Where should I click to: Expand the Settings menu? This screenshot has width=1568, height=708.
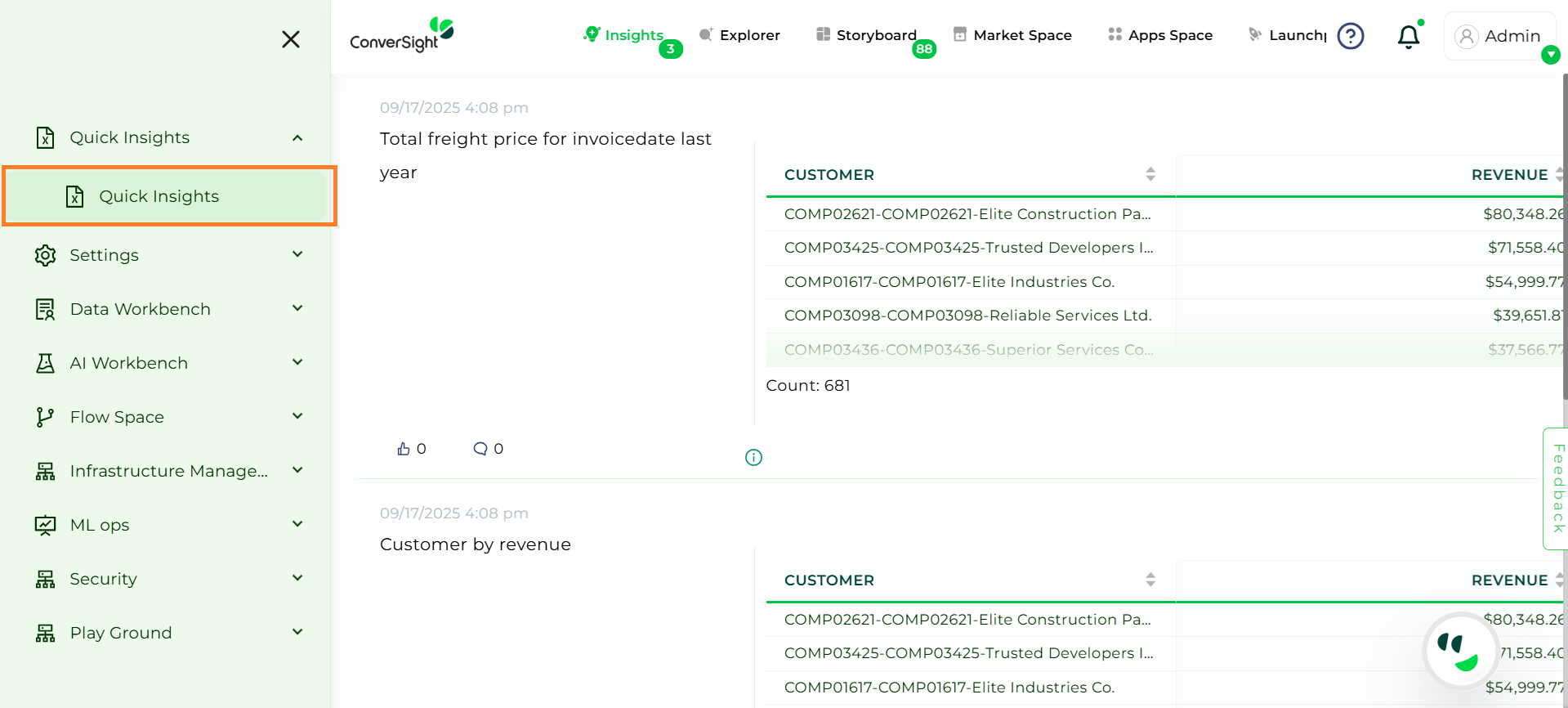pos(297,255)
